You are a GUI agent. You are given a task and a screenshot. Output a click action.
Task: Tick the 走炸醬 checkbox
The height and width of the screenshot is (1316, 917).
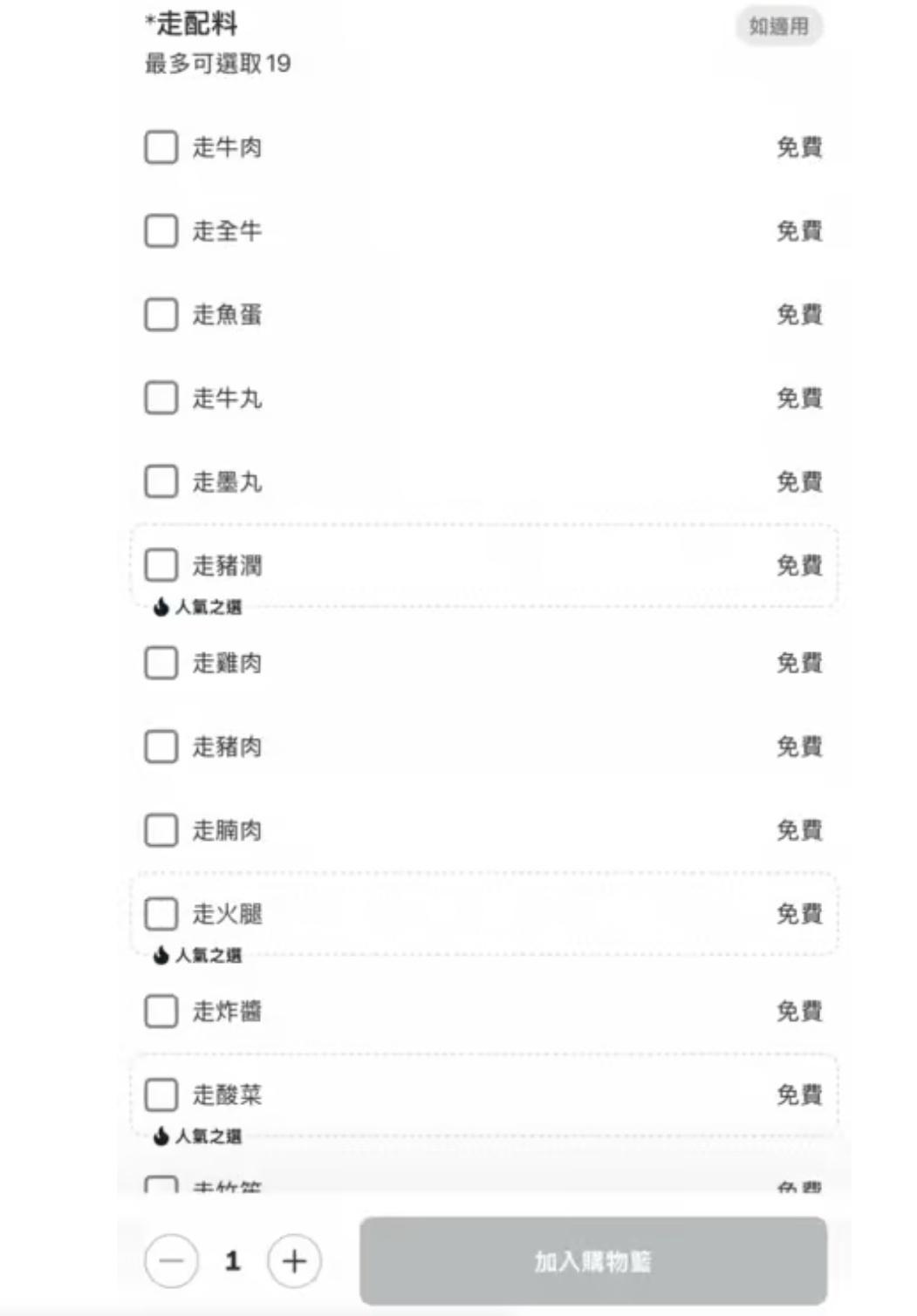(161, 1012)
